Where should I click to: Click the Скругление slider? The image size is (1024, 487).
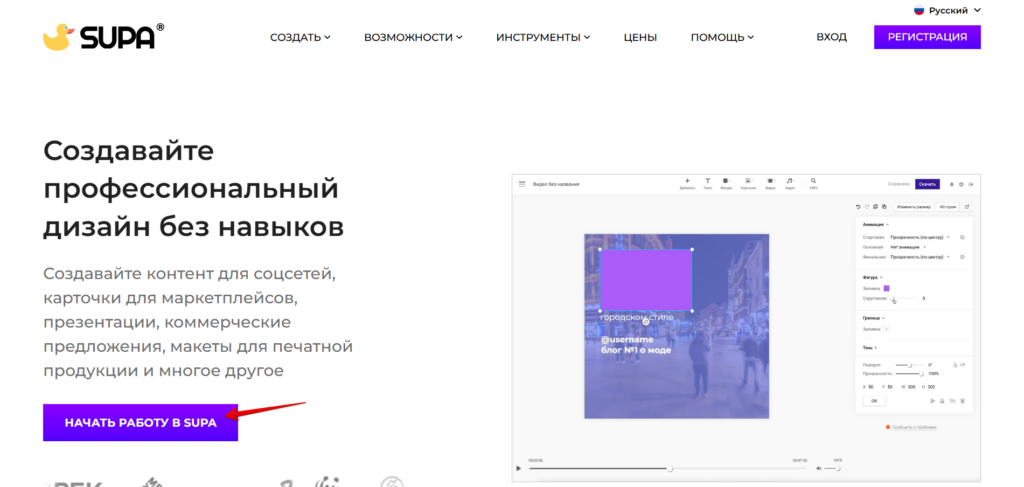(x=904, y=298)
